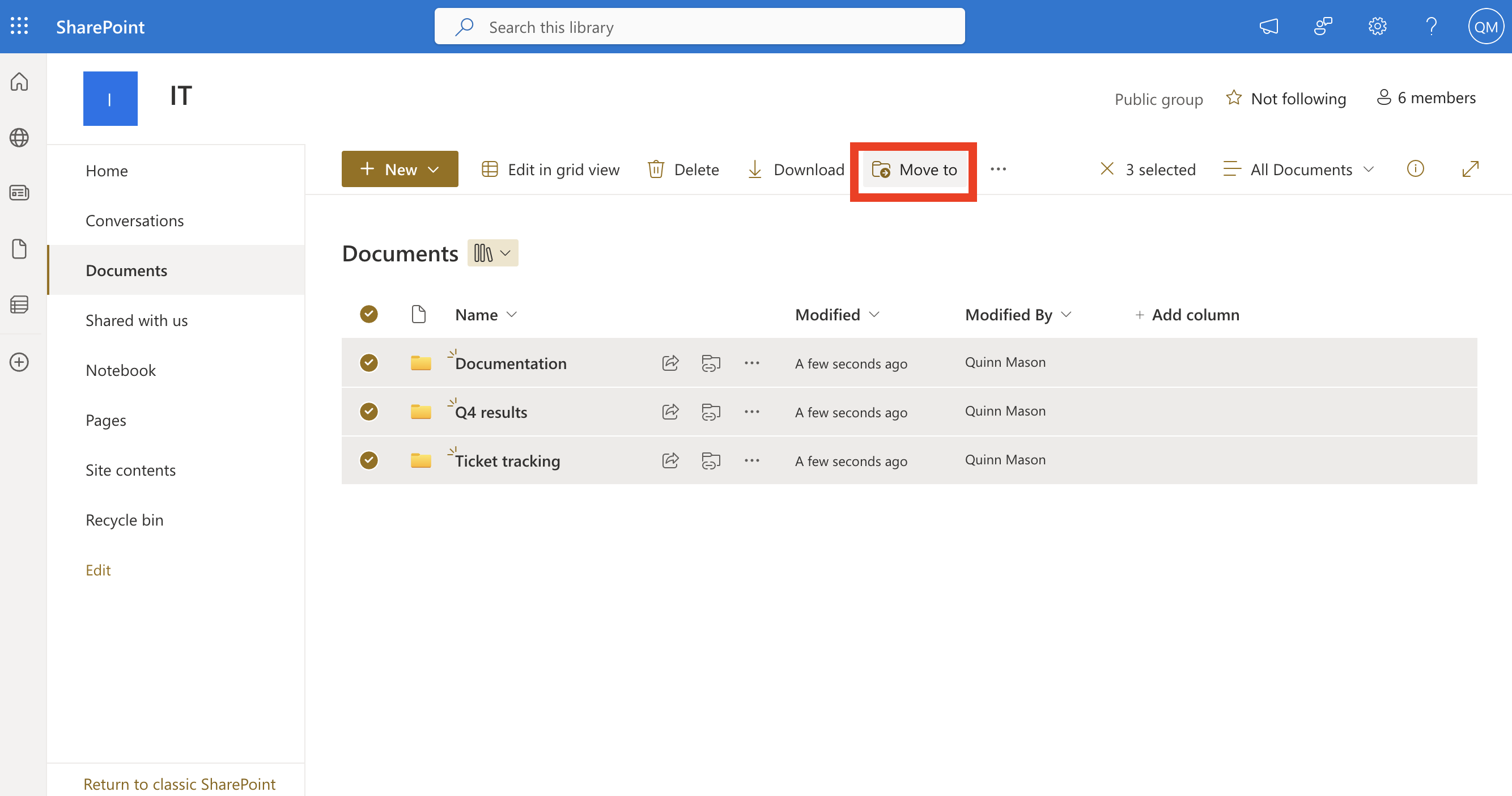Share the Ticket tracking folder
This screenshot has height=796, width=1512.
pos(670,460)
